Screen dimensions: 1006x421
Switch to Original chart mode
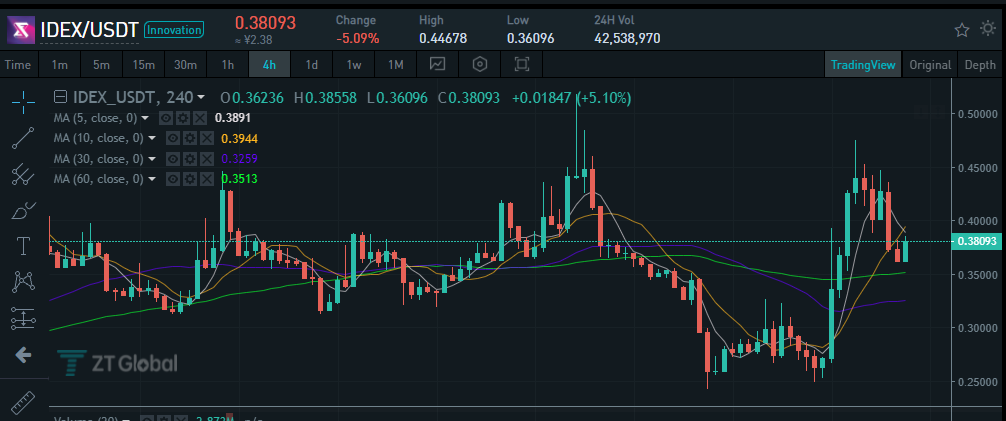pyautogui.click(x=930, y=64)
